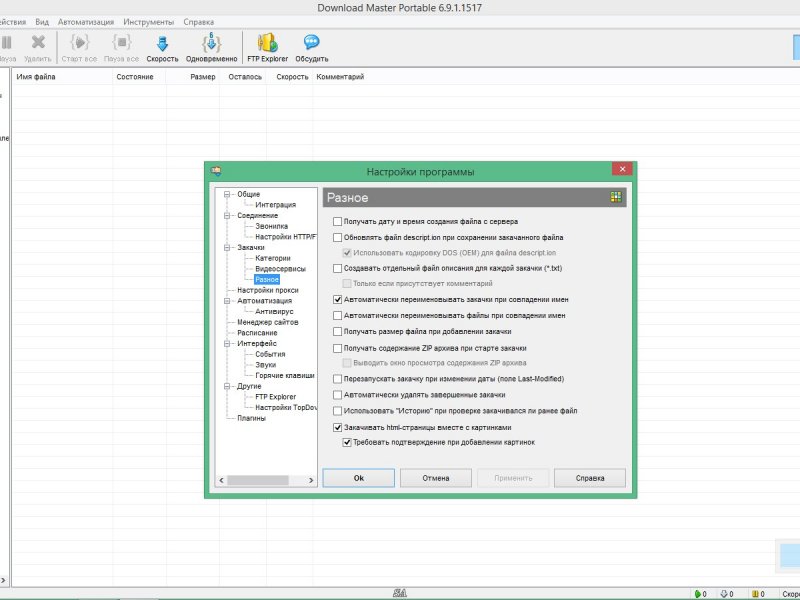Close the Настройки программы dialog
800x600 pixels.
click(622, 169)
